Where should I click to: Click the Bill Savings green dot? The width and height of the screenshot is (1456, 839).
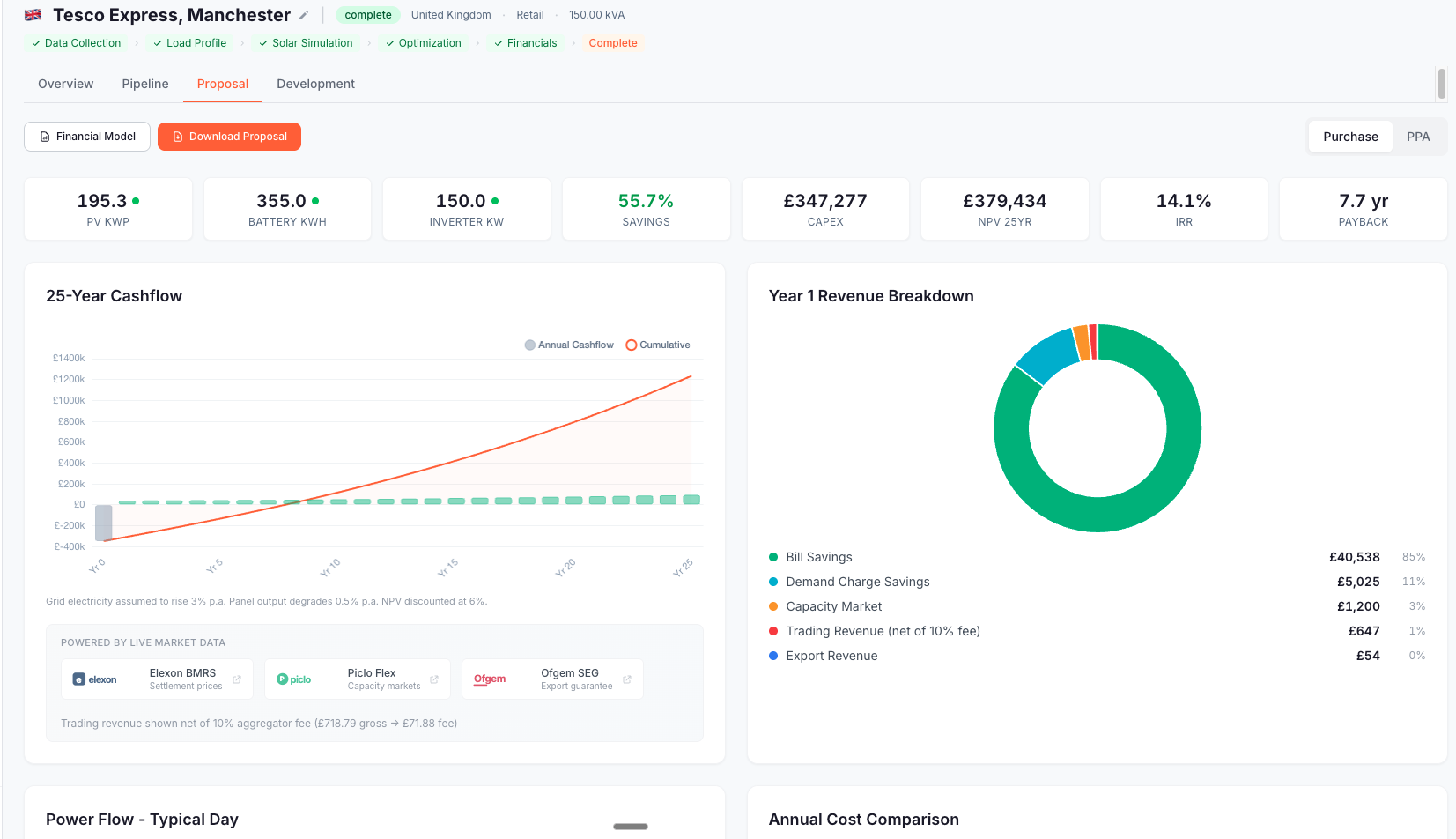coord(773,557)
